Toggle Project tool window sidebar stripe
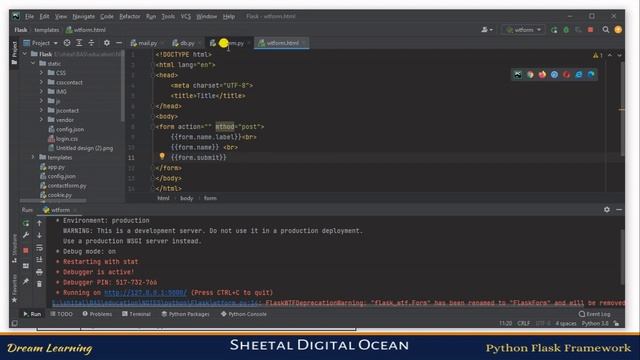 14,53
